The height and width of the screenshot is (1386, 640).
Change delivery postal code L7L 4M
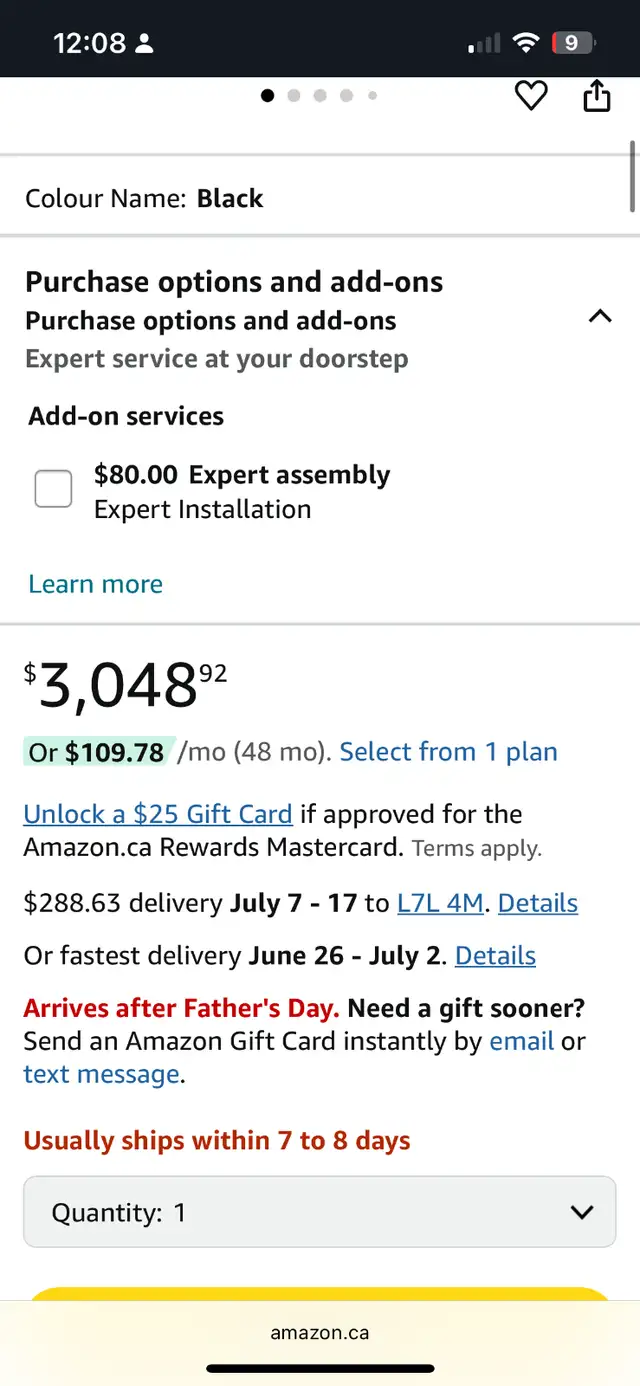[x=440, y=903]
